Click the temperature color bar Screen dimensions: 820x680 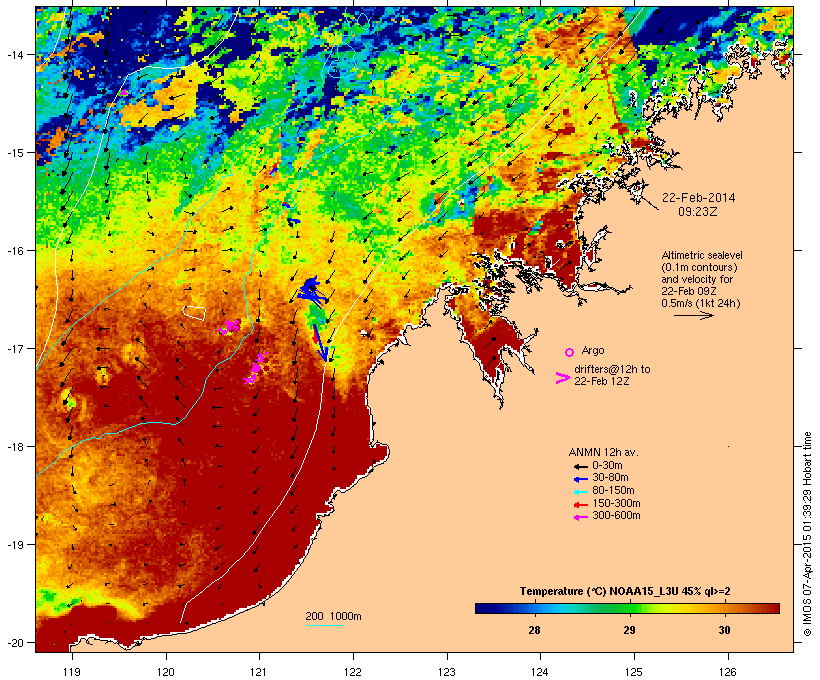[x=628, y=608]
